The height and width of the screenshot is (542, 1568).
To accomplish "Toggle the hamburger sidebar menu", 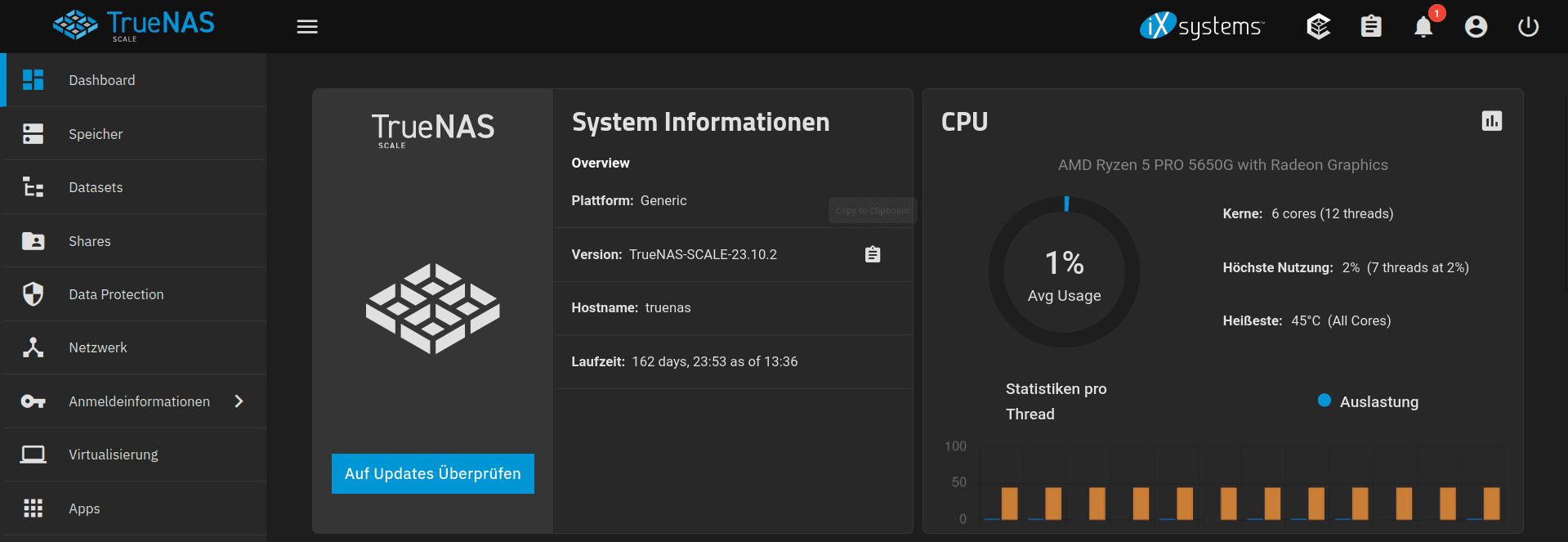I will pos(307,27).
